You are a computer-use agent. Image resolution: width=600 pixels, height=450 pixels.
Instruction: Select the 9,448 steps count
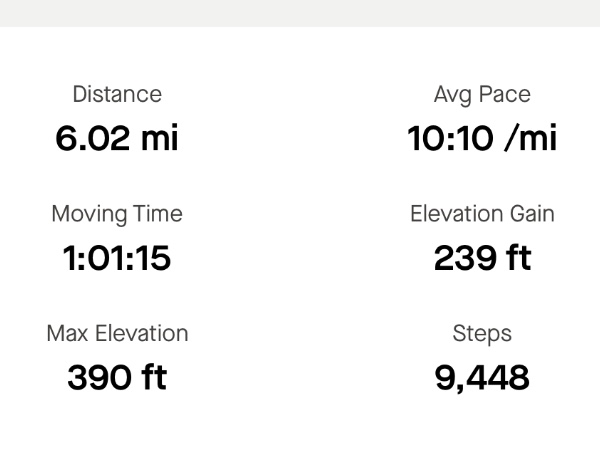tap(482, 378)
